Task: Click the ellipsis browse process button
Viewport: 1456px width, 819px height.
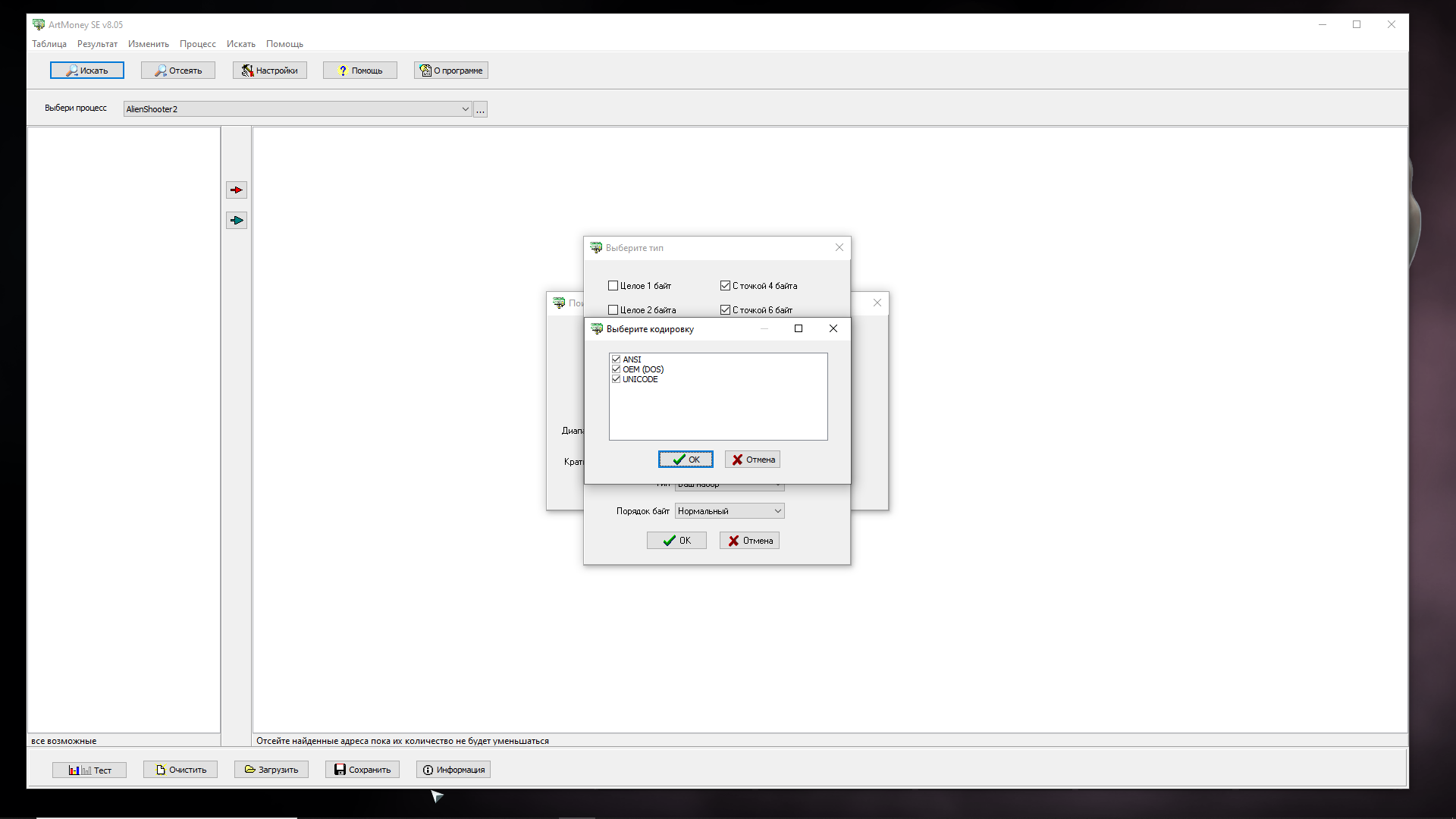Action: point(480,110)
